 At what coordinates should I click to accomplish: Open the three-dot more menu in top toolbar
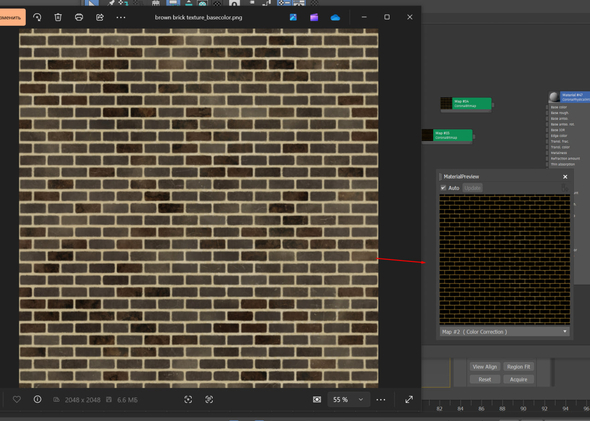[121, 17]
